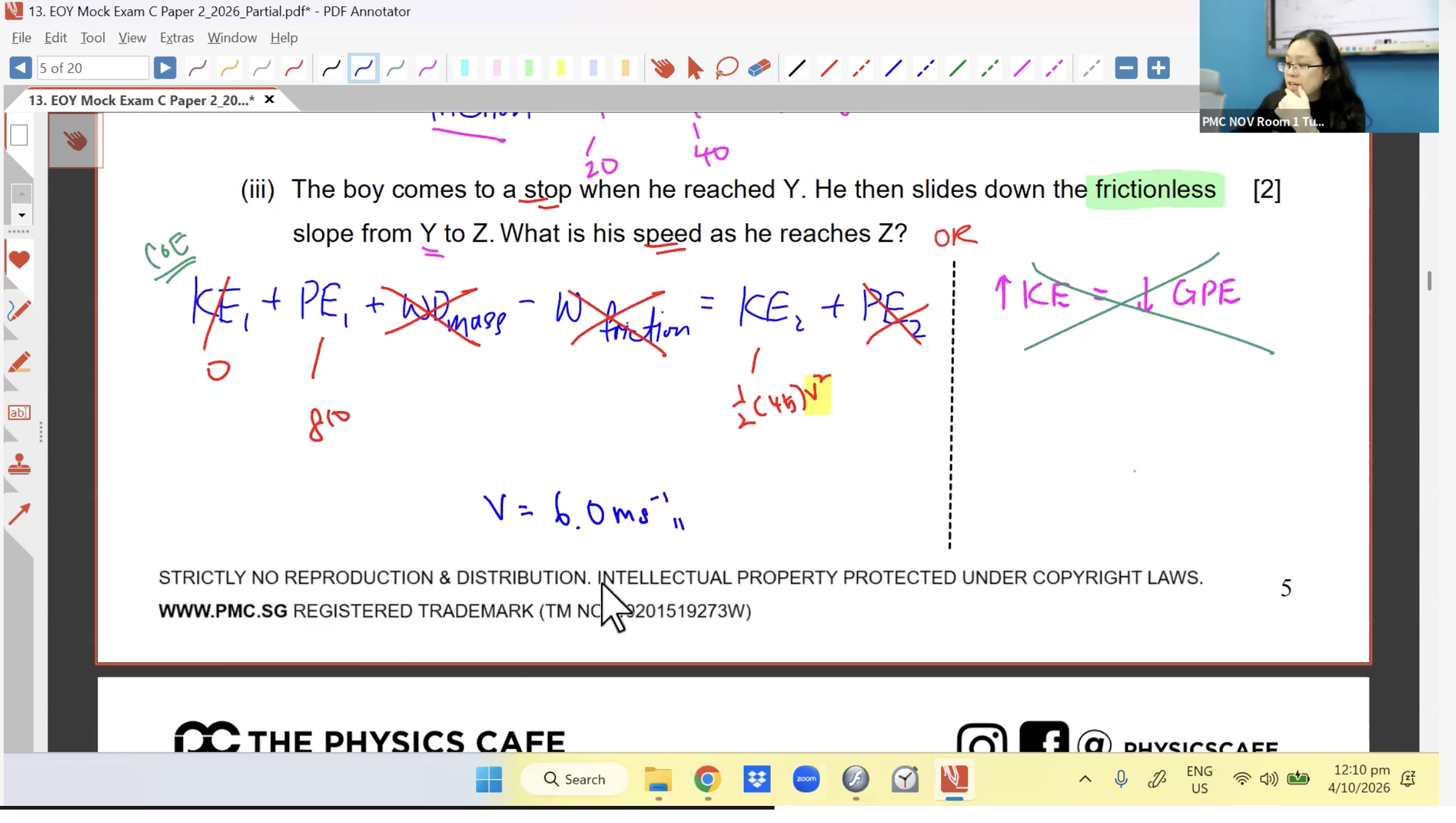The height and width of the screenshot is (823, 1456).
Task: Select the dashed green line tool
Action: 989,68
